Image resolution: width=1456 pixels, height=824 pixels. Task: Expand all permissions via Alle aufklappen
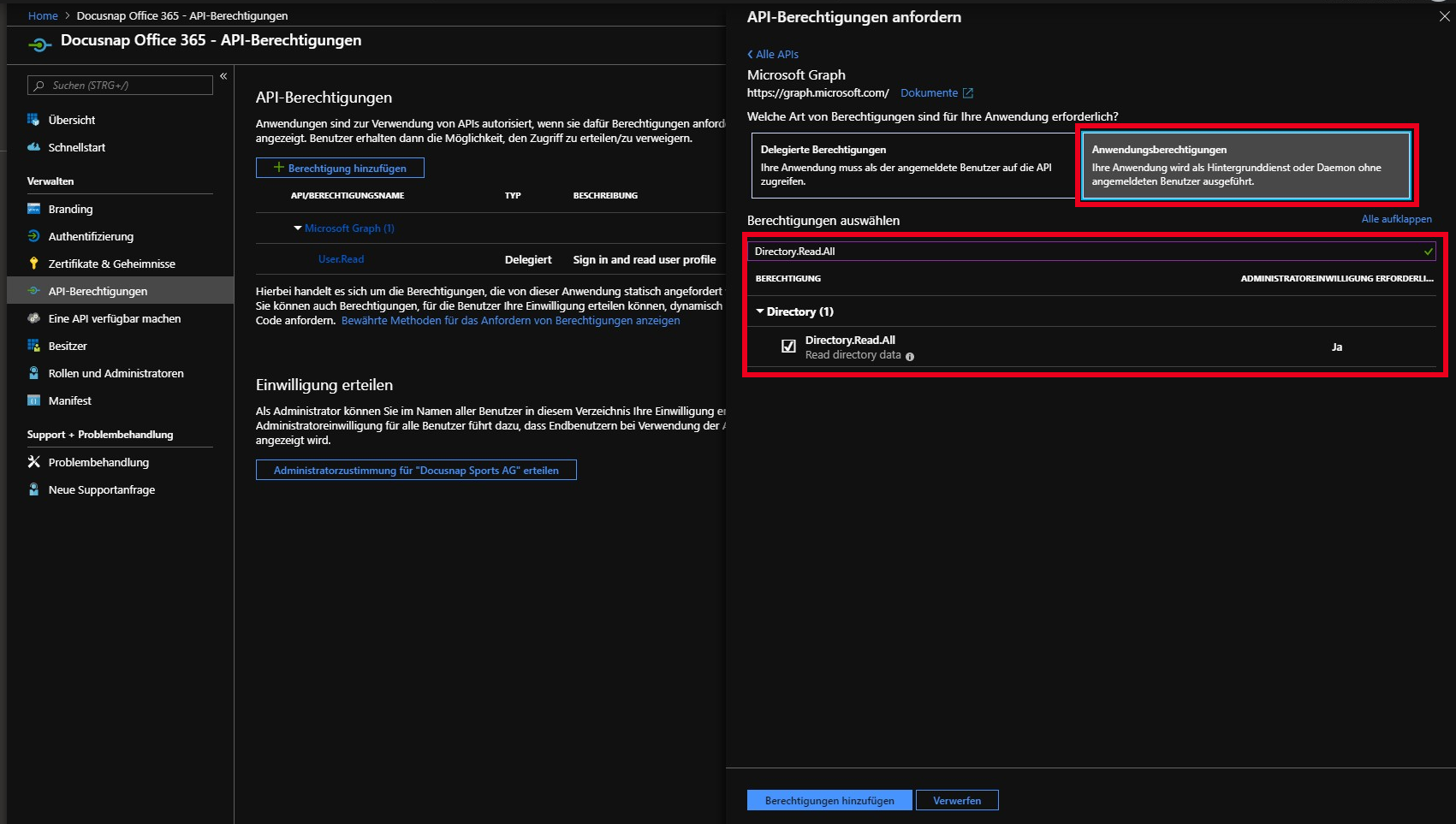[x=1396, y=219]
